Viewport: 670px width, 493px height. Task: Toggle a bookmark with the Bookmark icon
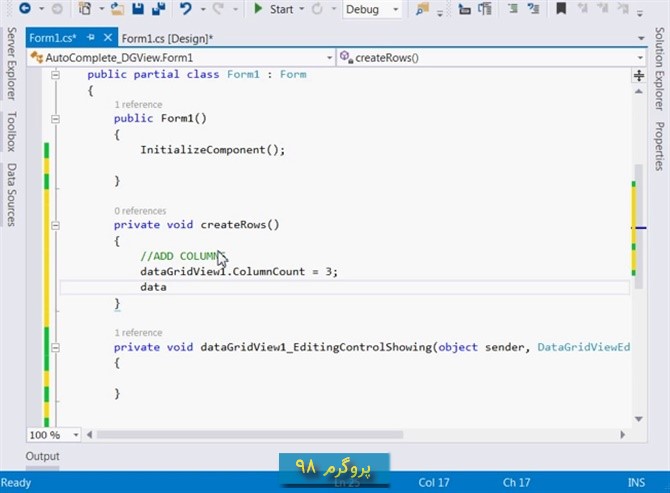pos(561,8)
